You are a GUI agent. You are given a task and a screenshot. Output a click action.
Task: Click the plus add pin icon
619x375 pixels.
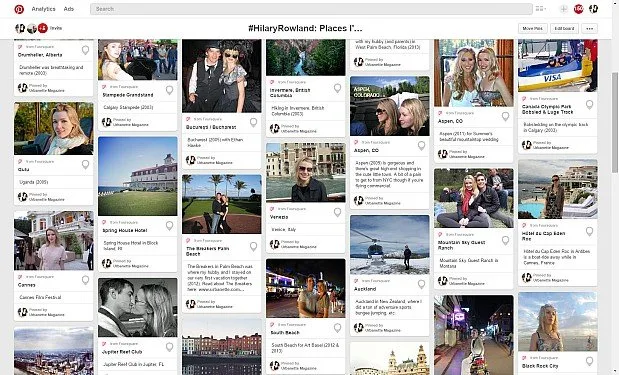(x=564, y=9)
